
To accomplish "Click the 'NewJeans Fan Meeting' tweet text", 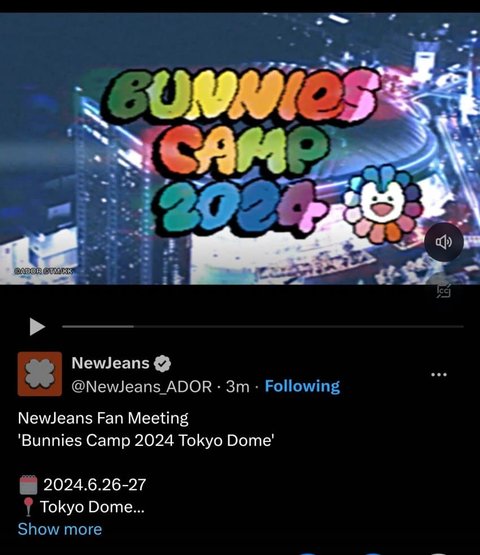I will tap(103, 418).
